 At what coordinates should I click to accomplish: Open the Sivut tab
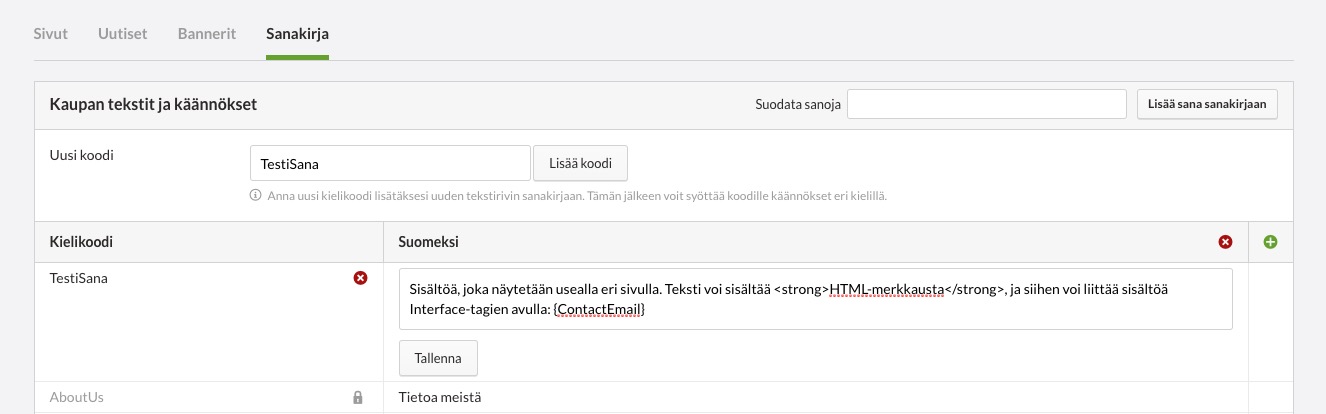51,34
